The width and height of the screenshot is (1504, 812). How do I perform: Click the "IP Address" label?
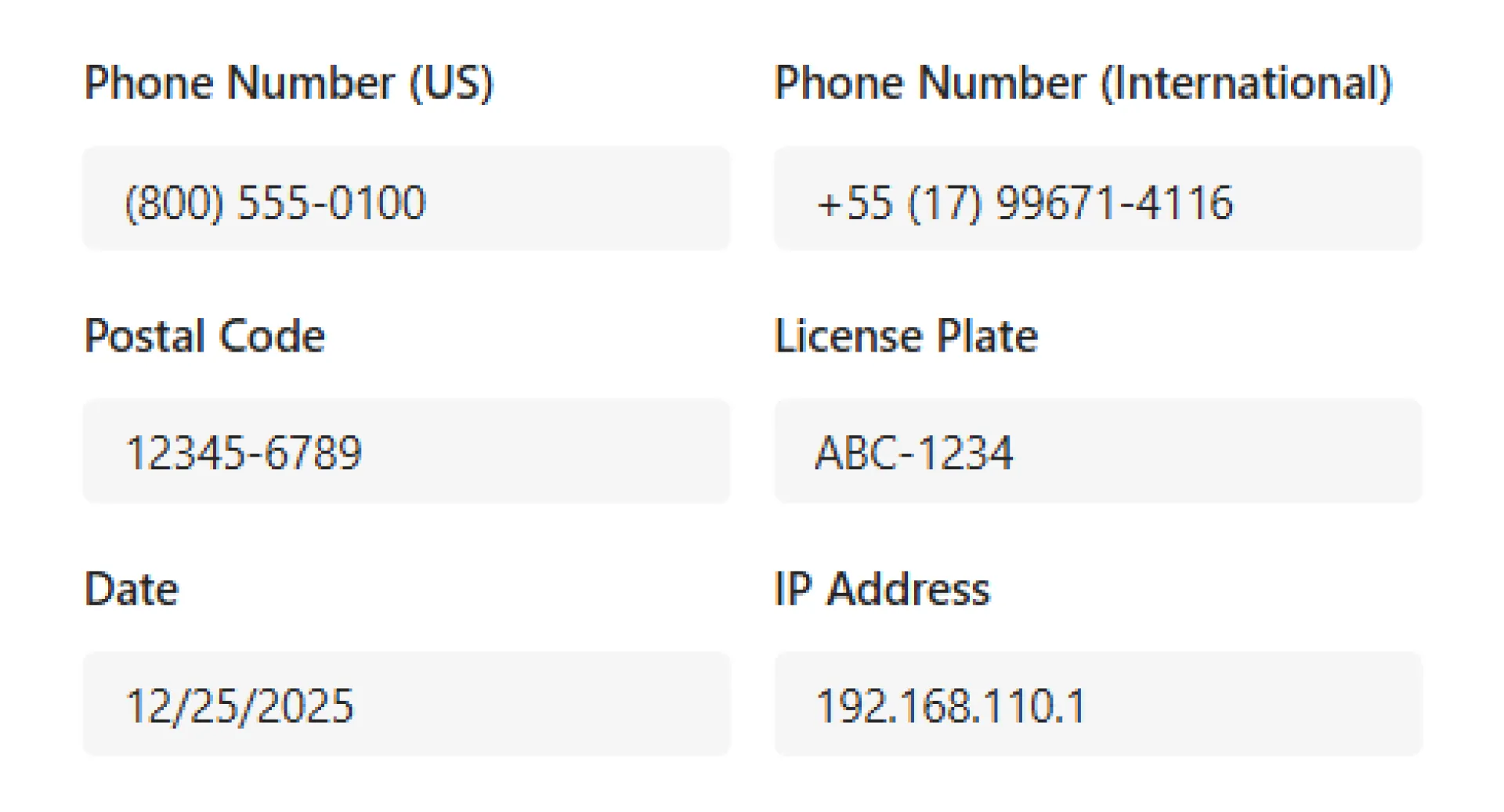pos(881,589)
